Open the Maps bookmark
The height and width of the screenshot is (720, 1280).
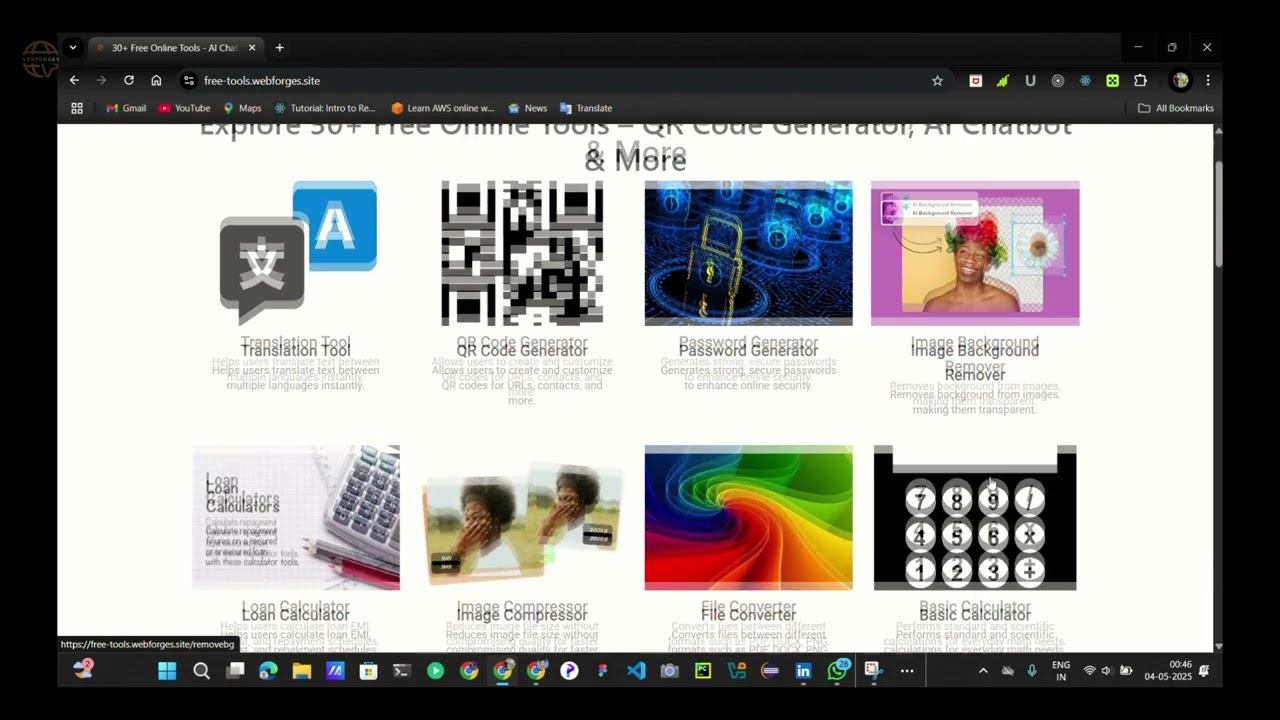point(242,108)
